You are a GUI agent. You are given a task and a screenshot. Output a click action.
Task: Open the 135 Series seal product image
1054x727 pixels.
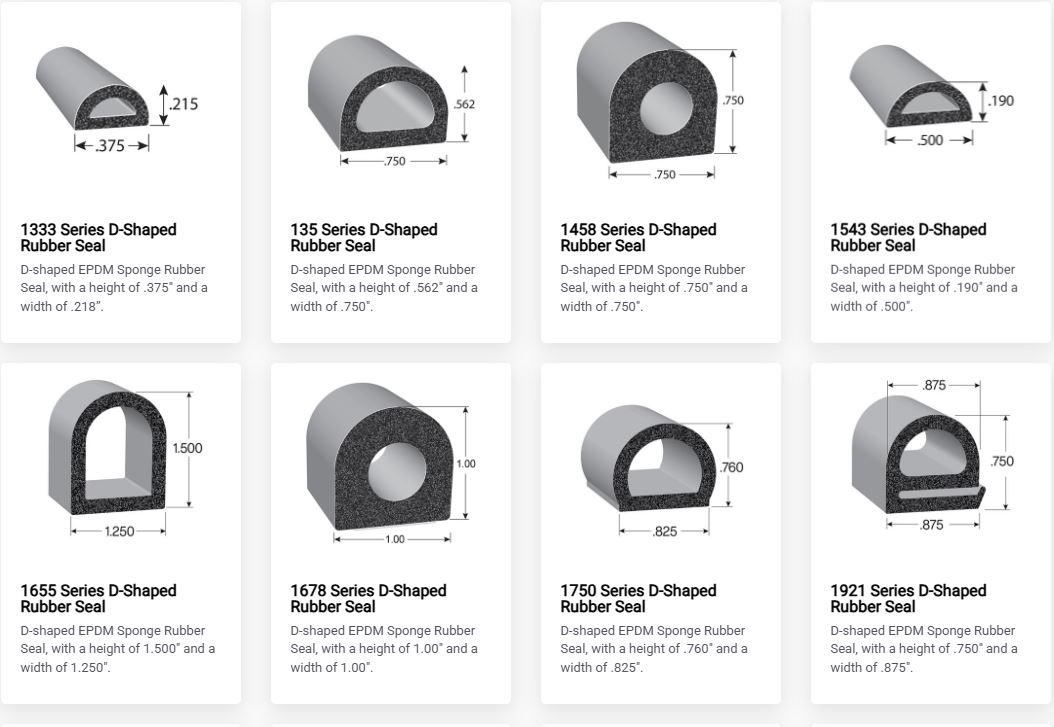(392, 101)
